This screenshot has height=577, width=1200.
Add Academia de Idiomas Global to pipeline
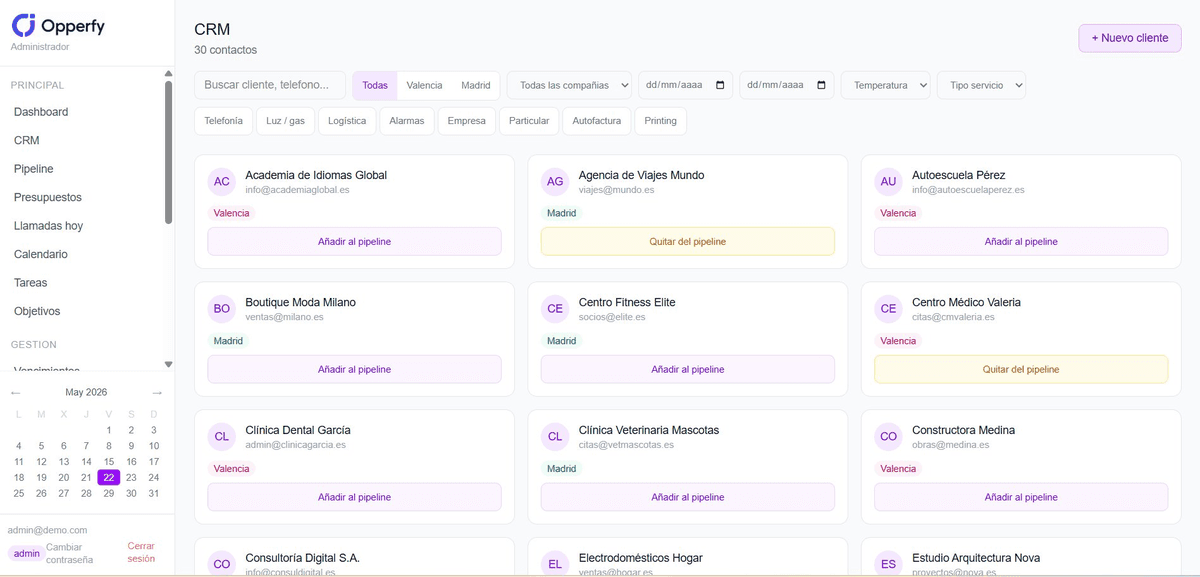tap(354, 241)
